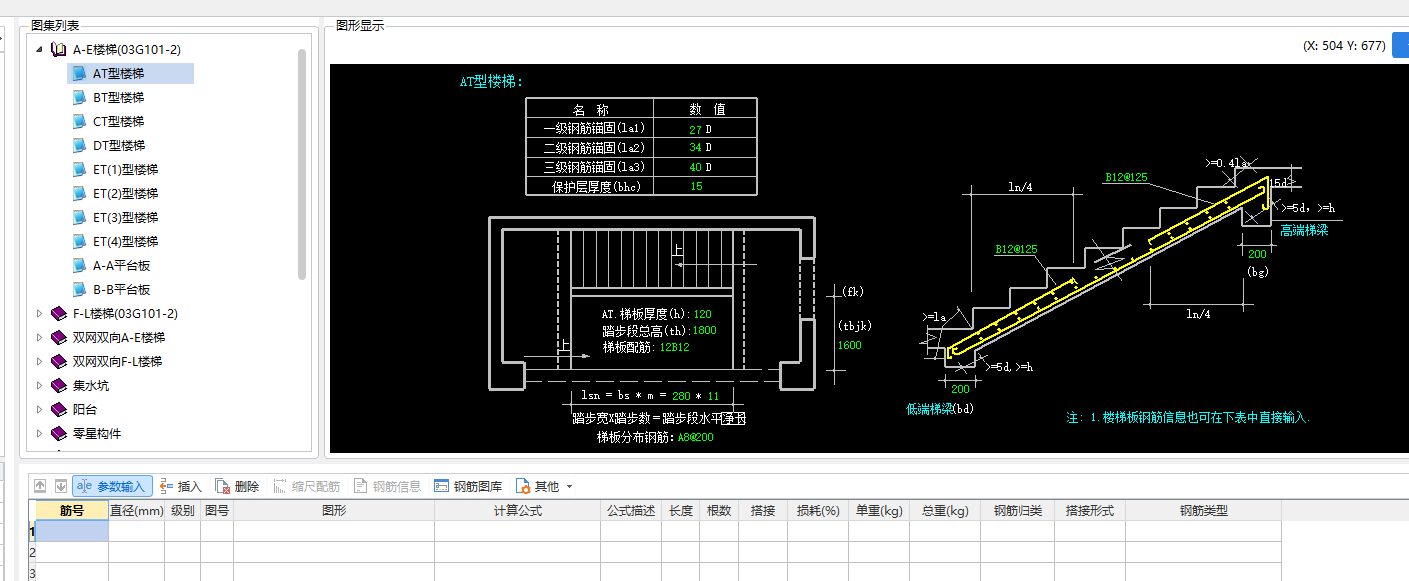Select DT型楼梯 in the atlas list

pos(118,145)
